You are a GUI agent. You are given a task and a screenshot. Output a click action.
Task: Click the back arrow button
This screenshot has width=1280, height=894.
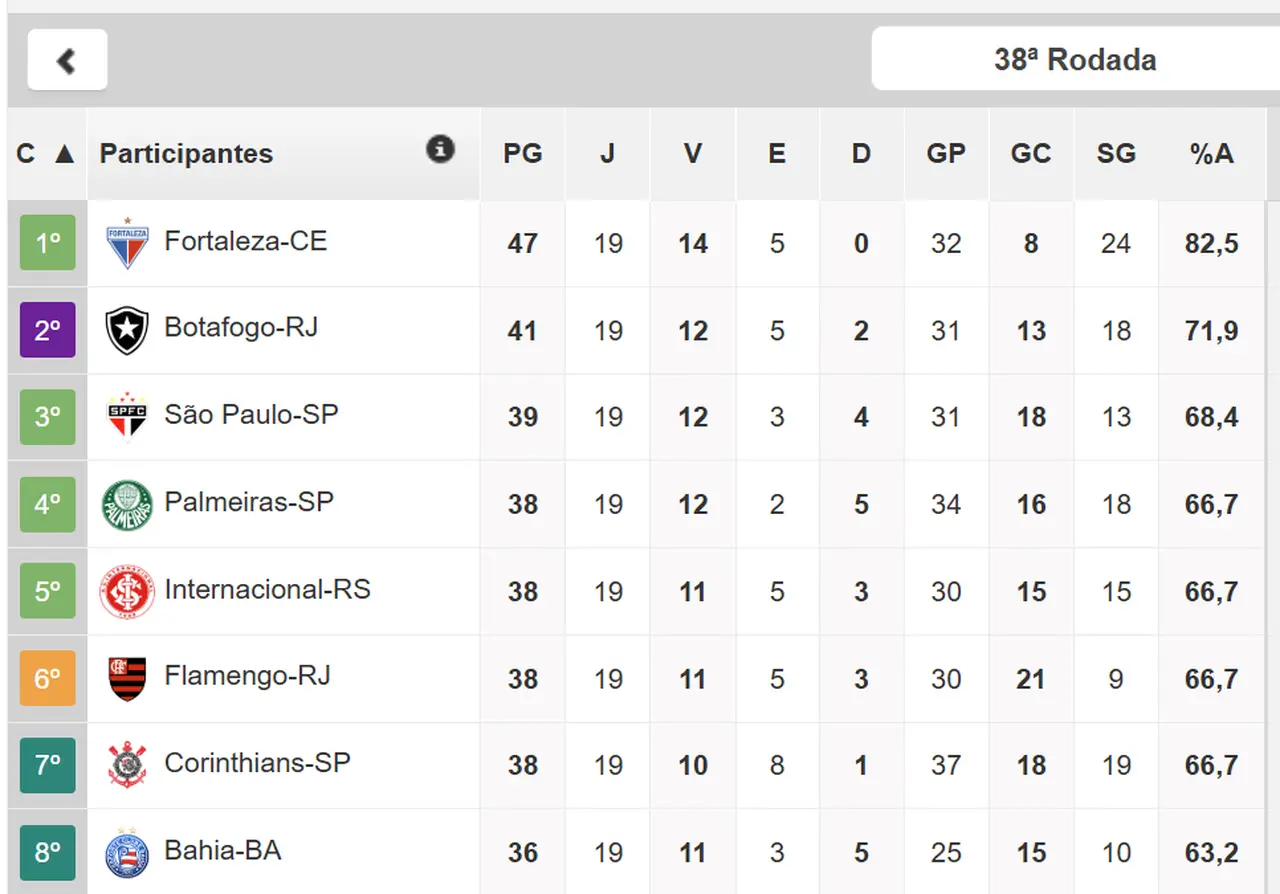(67, 60)
